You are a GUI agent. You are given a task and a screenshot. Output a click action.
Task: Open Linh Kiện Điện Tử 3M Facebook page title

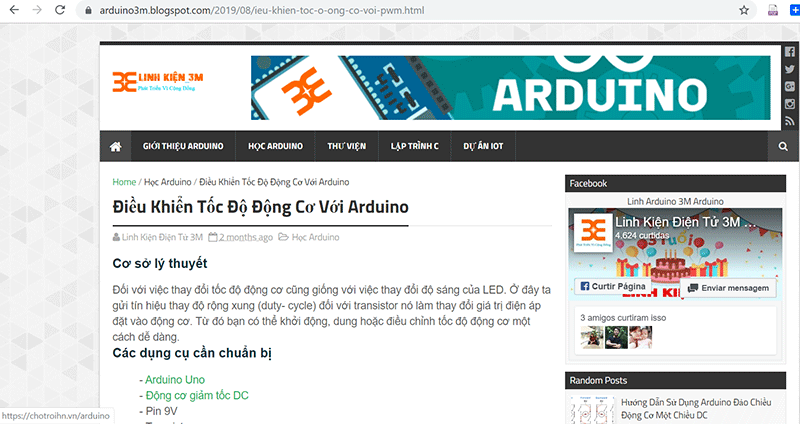point(686,222)
